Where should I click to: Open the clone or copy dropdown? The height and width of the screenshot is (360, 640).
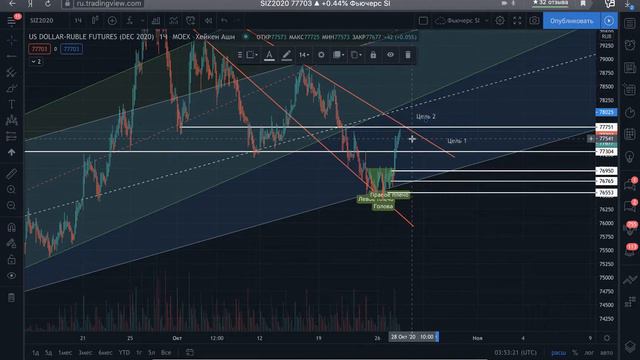(356, 55)
